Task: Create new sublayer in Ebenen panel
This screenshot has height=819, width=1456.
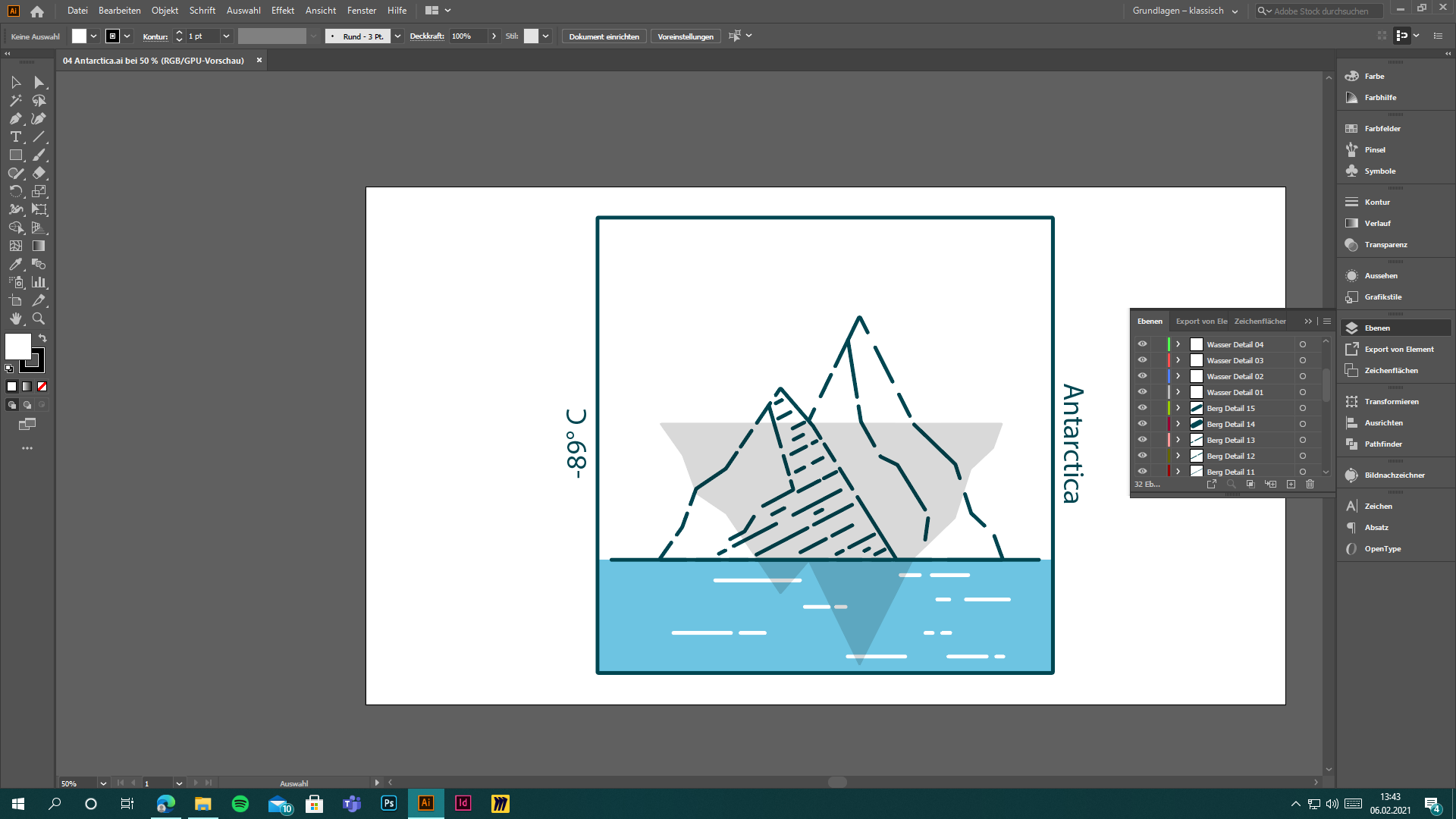Action: (x=1270, y=484)
